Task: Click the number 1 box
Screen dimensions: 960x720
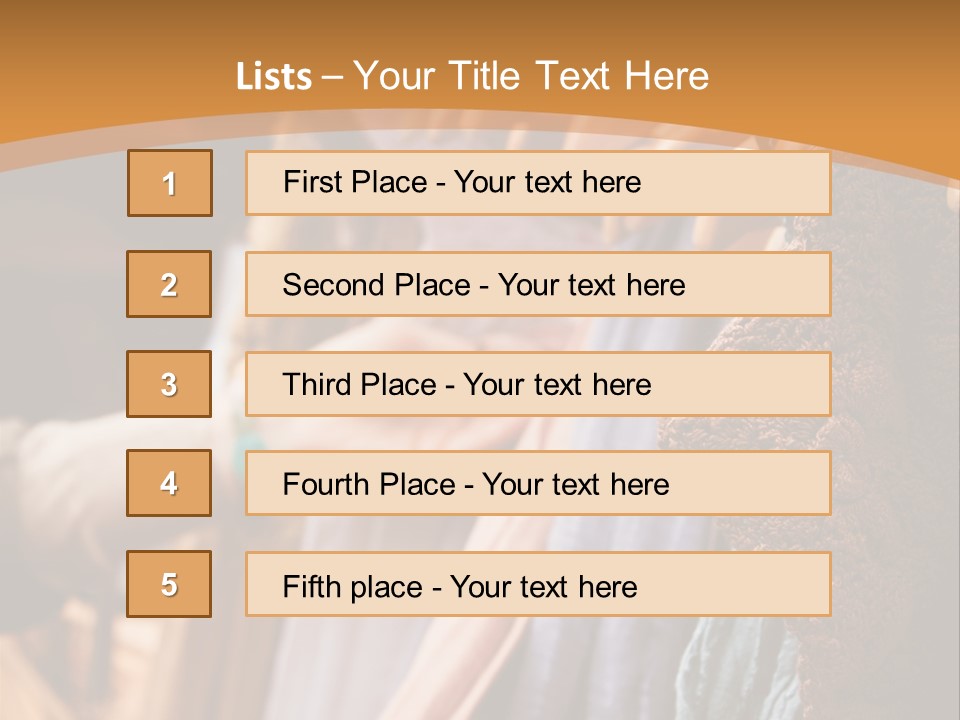Action: coord(170,183)
